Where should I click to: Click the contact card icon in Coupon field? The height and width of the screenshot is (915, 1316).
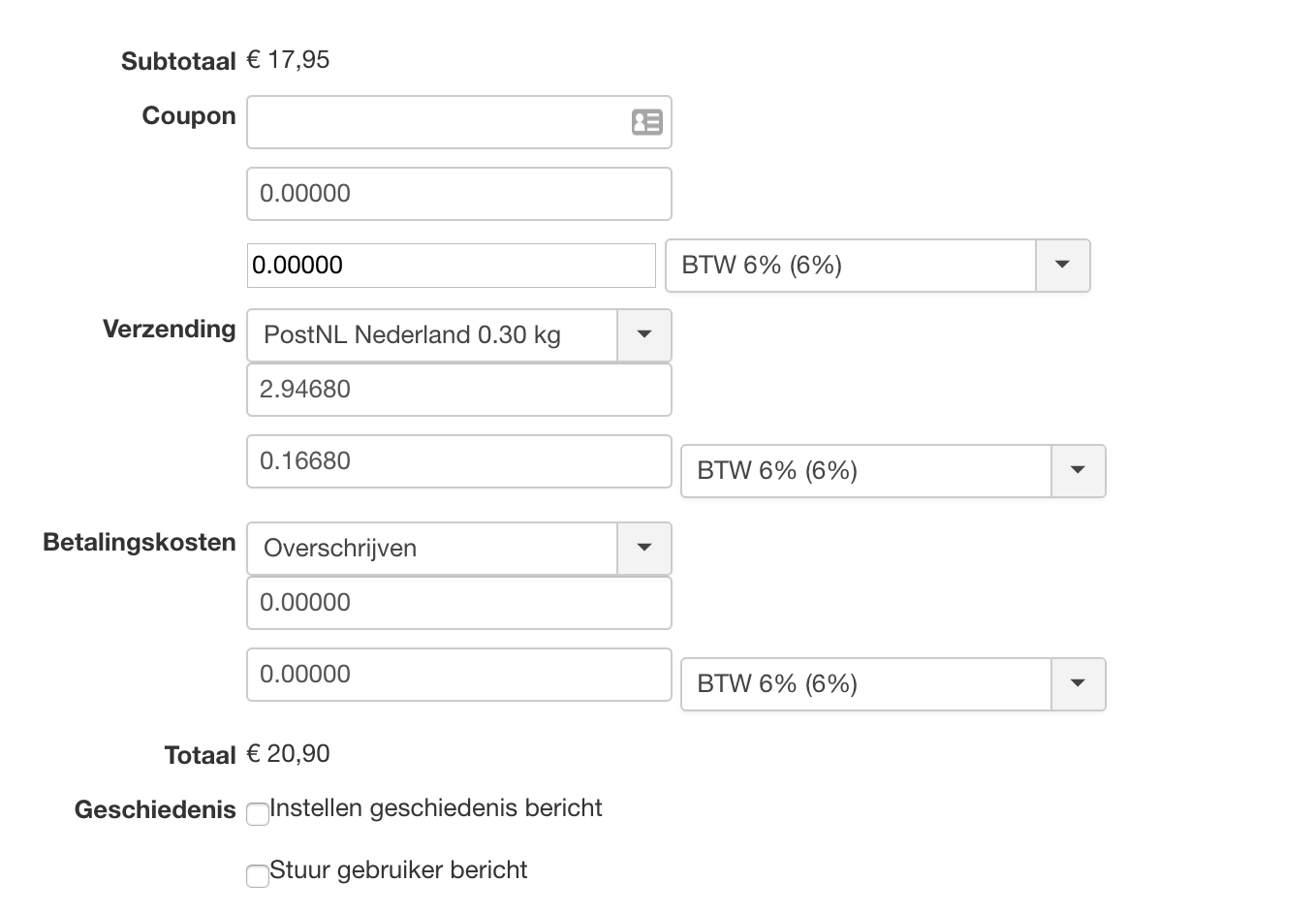pos(646,122)
